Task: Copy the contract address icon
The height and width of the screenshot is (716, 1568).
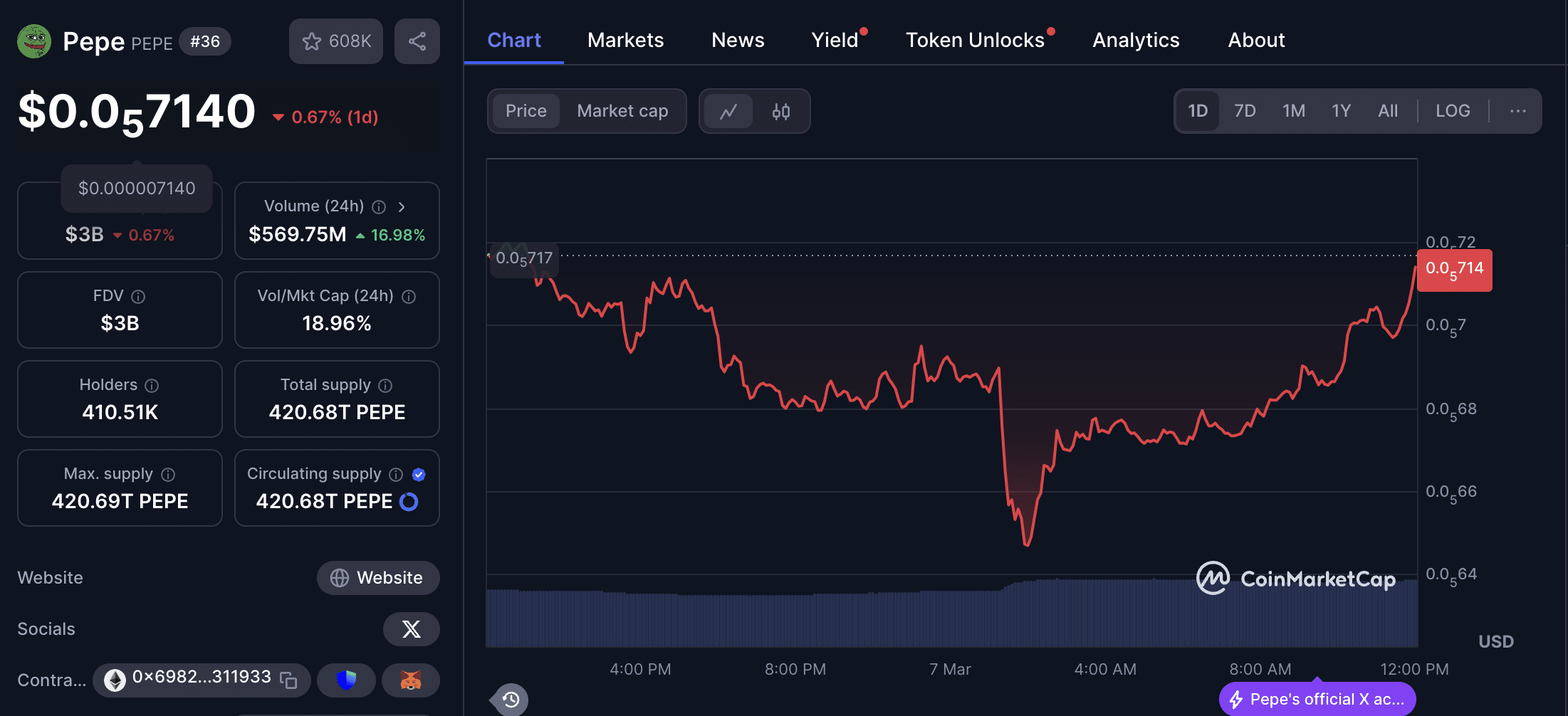Action: click(288, 680)
